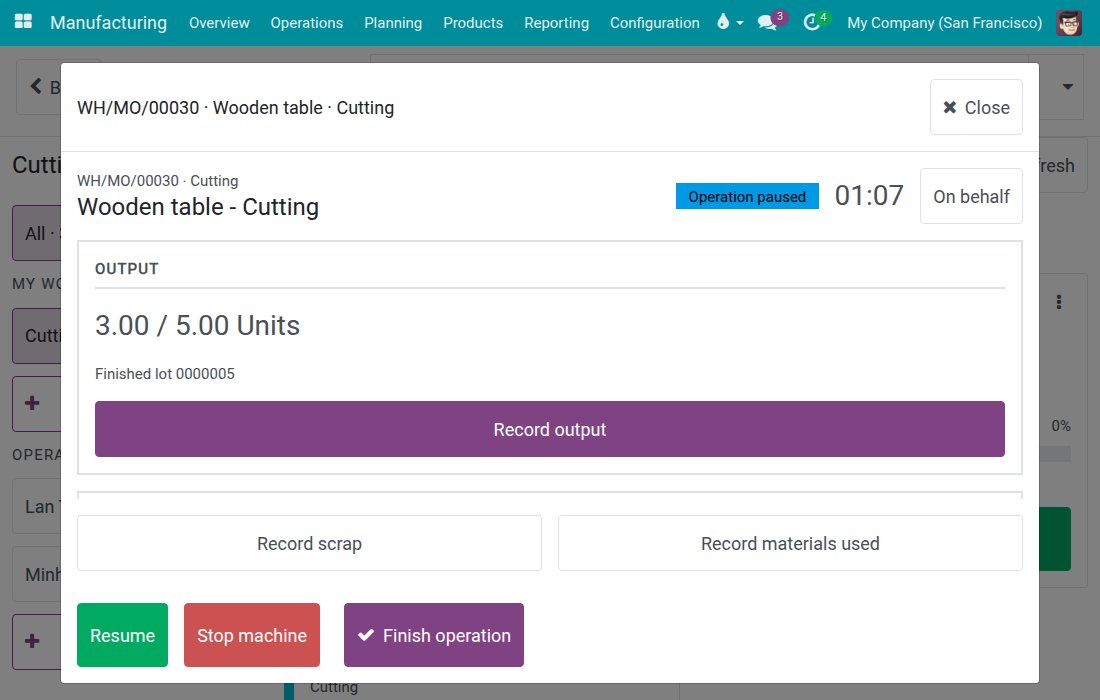Open the apps grid home menu
Viewport: 1100px width, 700px height.
23,22
